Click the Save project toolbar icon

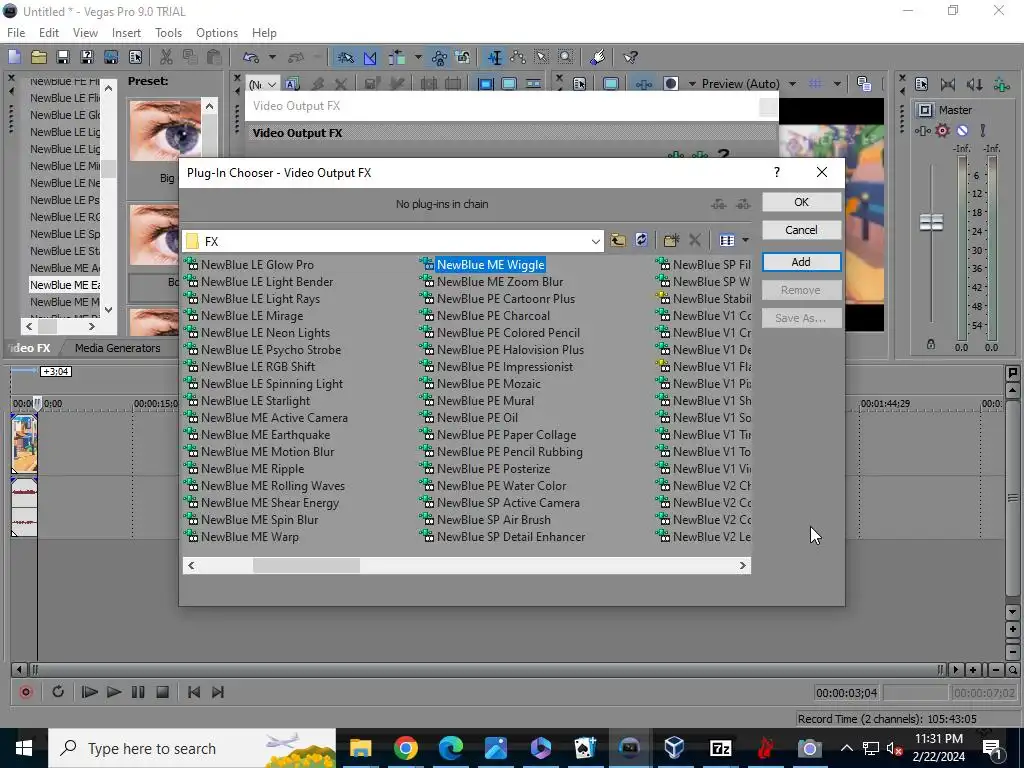pyautogui.click(x=63, y=57)
